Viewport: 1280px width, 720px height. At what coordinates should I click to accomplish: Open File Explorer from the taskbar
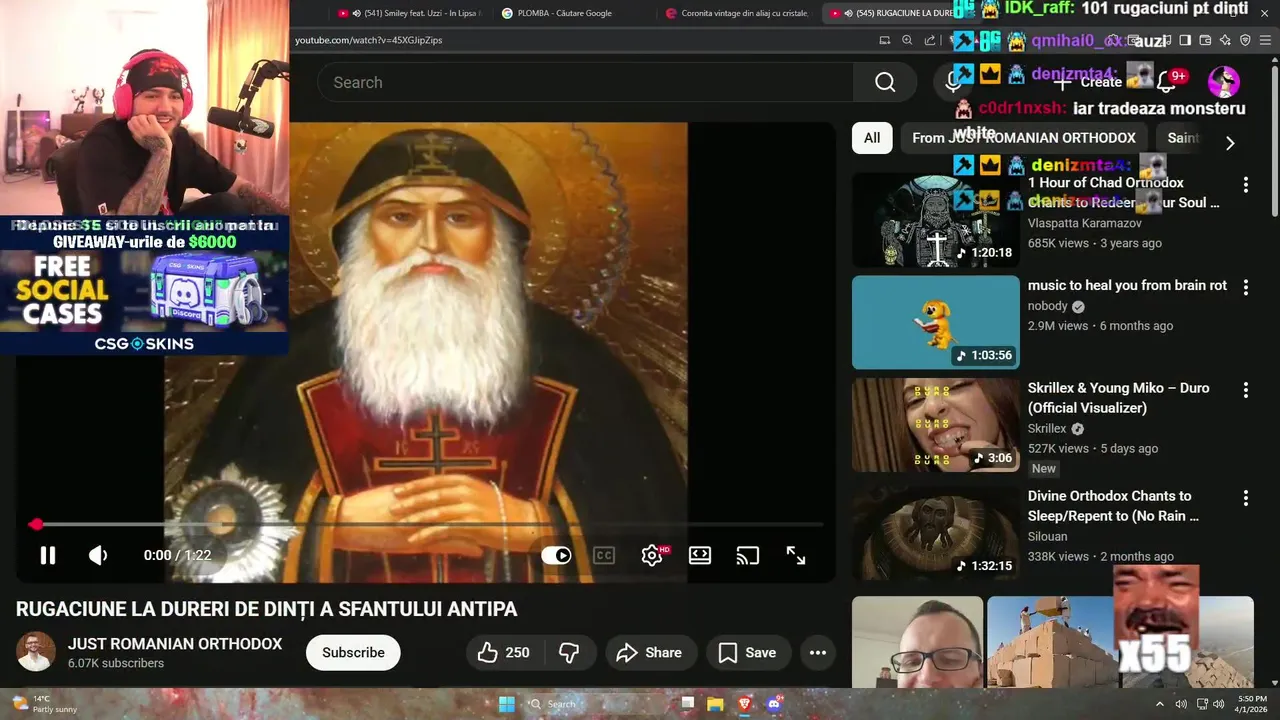(715, 704)
